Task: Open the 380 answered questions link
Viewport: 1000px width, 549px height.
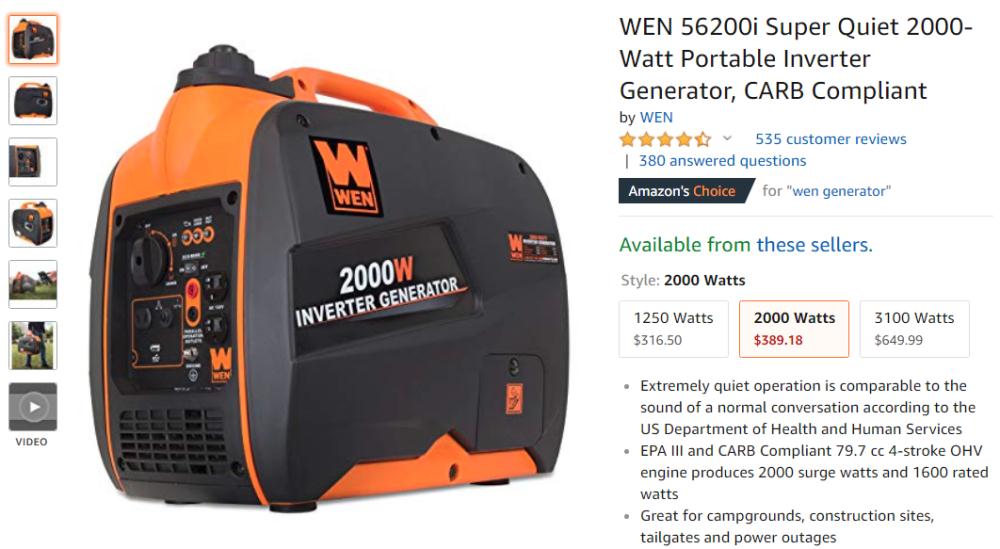Action: coord(722,161)
